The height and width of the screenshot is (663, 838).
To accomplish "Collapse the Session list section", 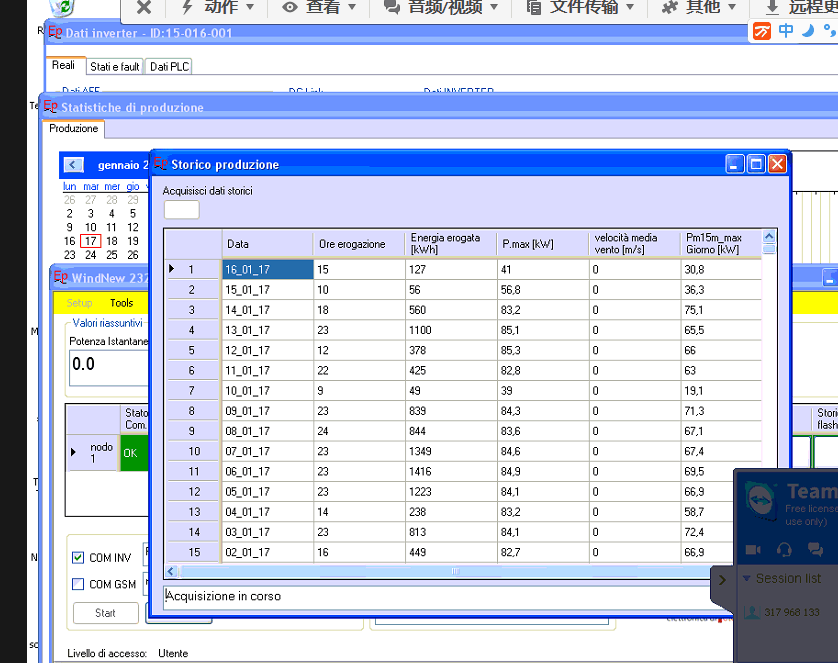I will 747,578.
